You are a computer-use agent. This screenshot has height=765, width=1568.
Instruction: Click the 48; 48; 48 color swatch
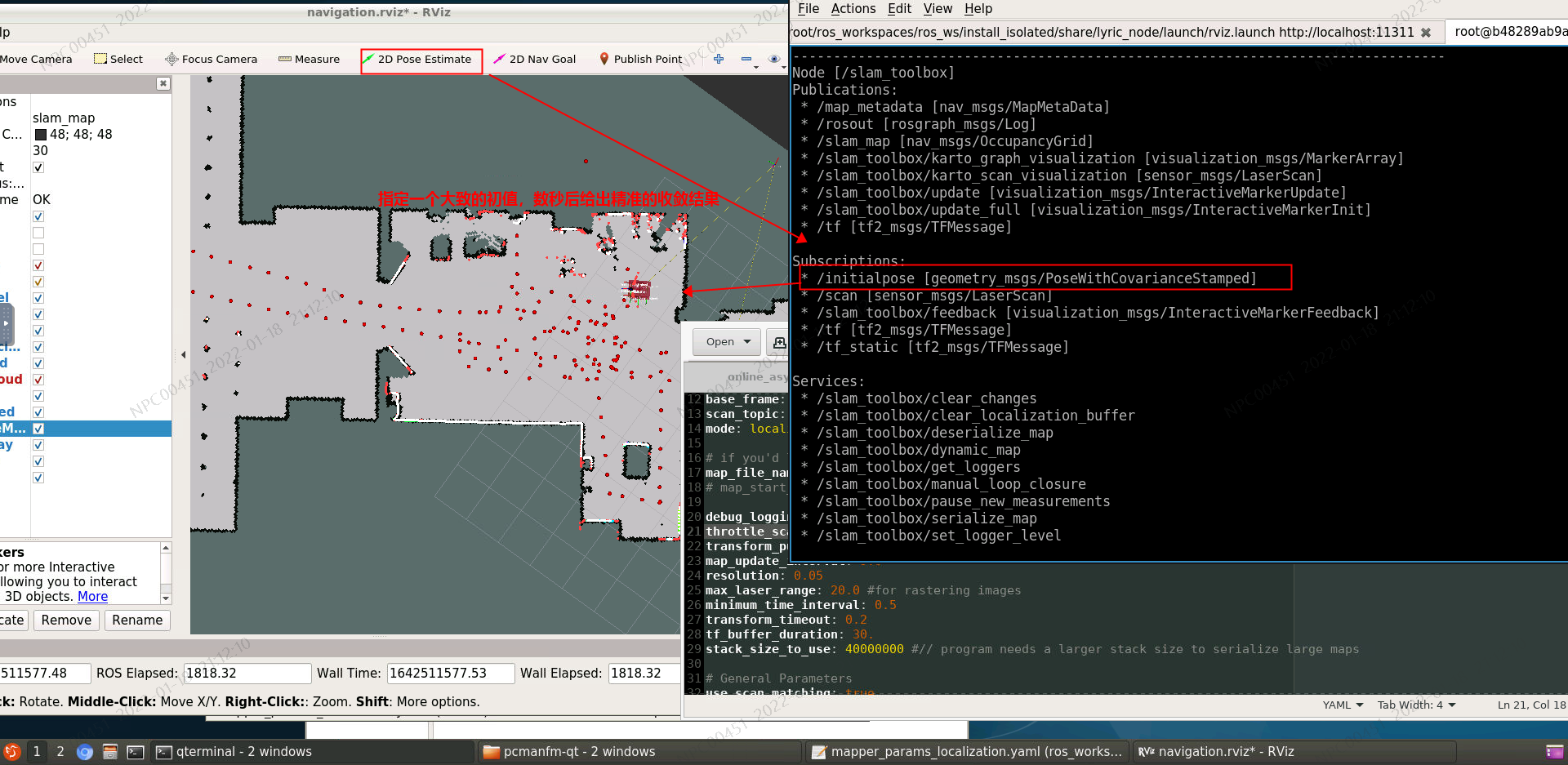(41, 135)
